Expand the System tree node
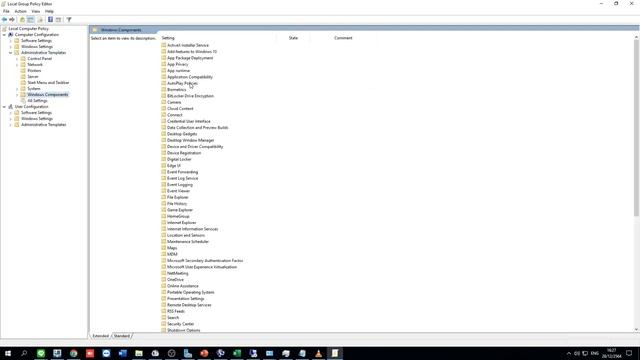640x360 pixels. 17,89
